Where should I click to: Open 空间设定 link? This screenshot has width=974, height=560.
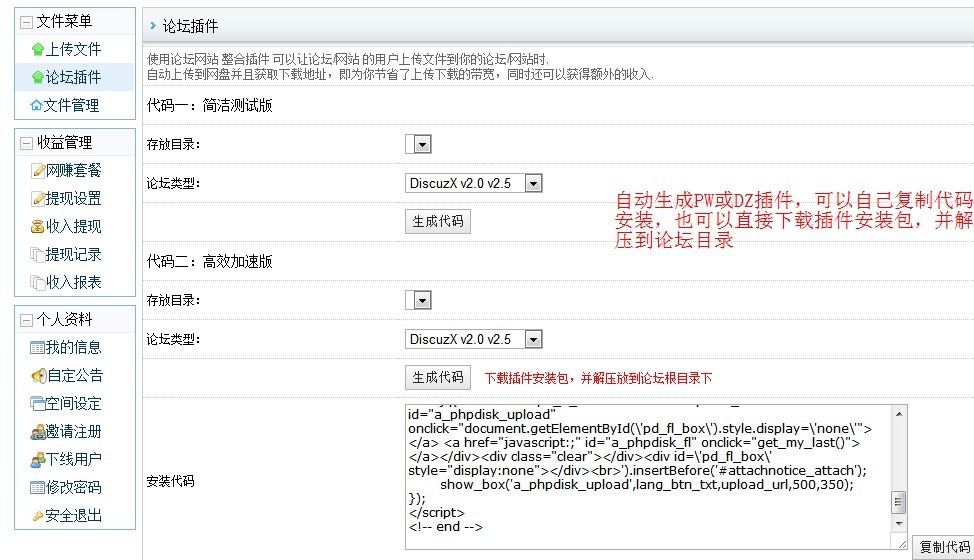[73, 404]
